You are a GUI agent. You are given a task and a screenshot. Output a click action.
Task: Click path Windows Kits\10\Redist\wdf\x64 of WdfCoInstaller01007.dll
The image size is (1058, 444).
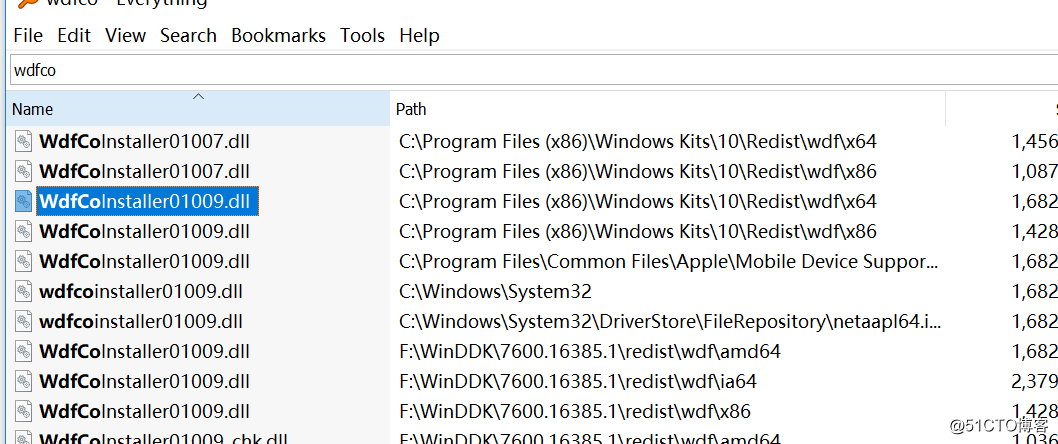638,142
